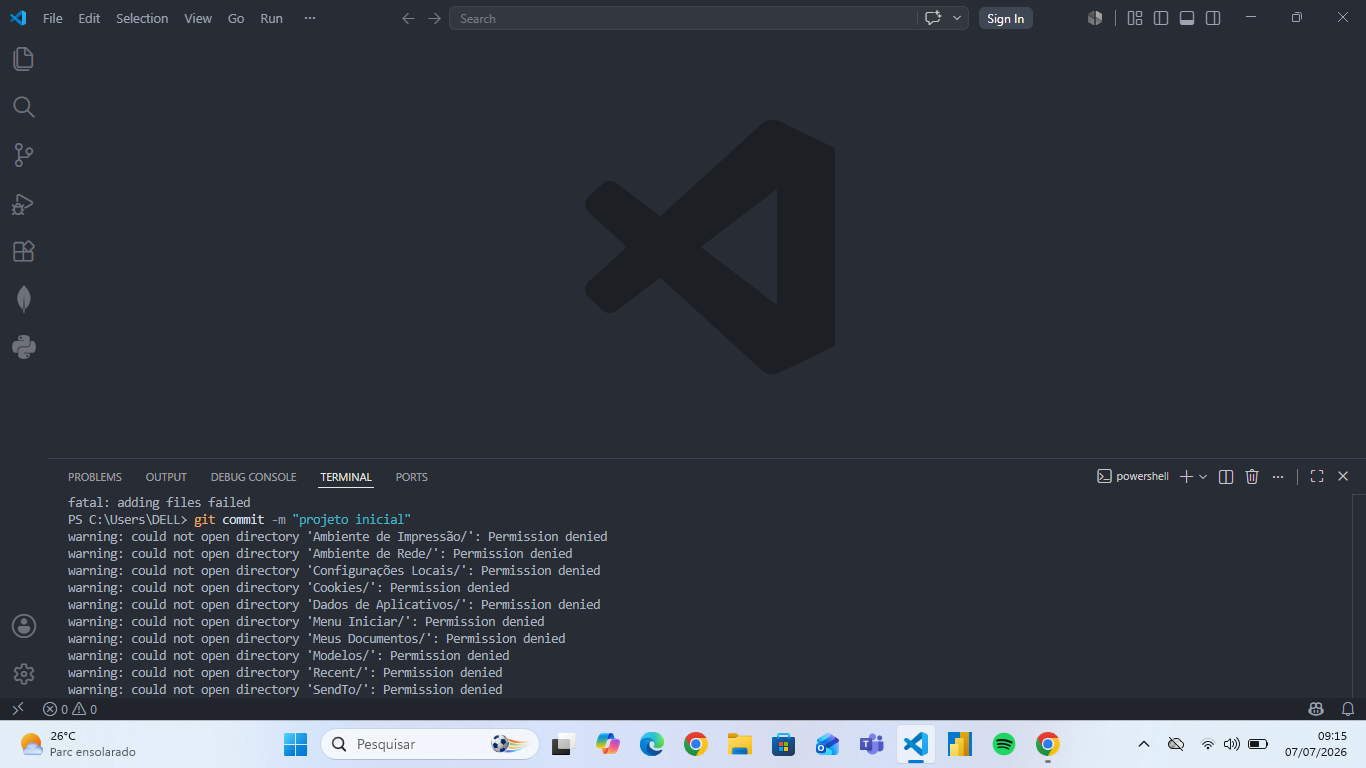
Task: Toggle the primary side bar layout button
Action: pyautogui.click(x=1161, y=18)
